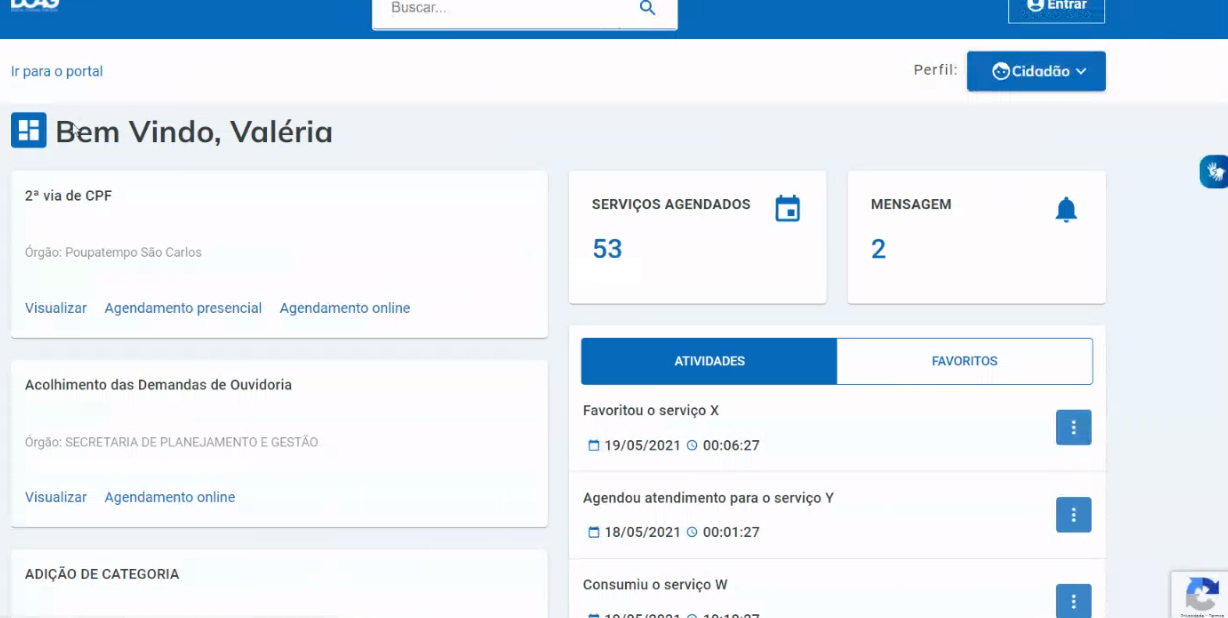Click Órgão: SECRETARIA DE PLANEJAMENTO E GESTÃO text
Image resolution: width=1228 pixels, height=618 pixels.
click(171, 441)
